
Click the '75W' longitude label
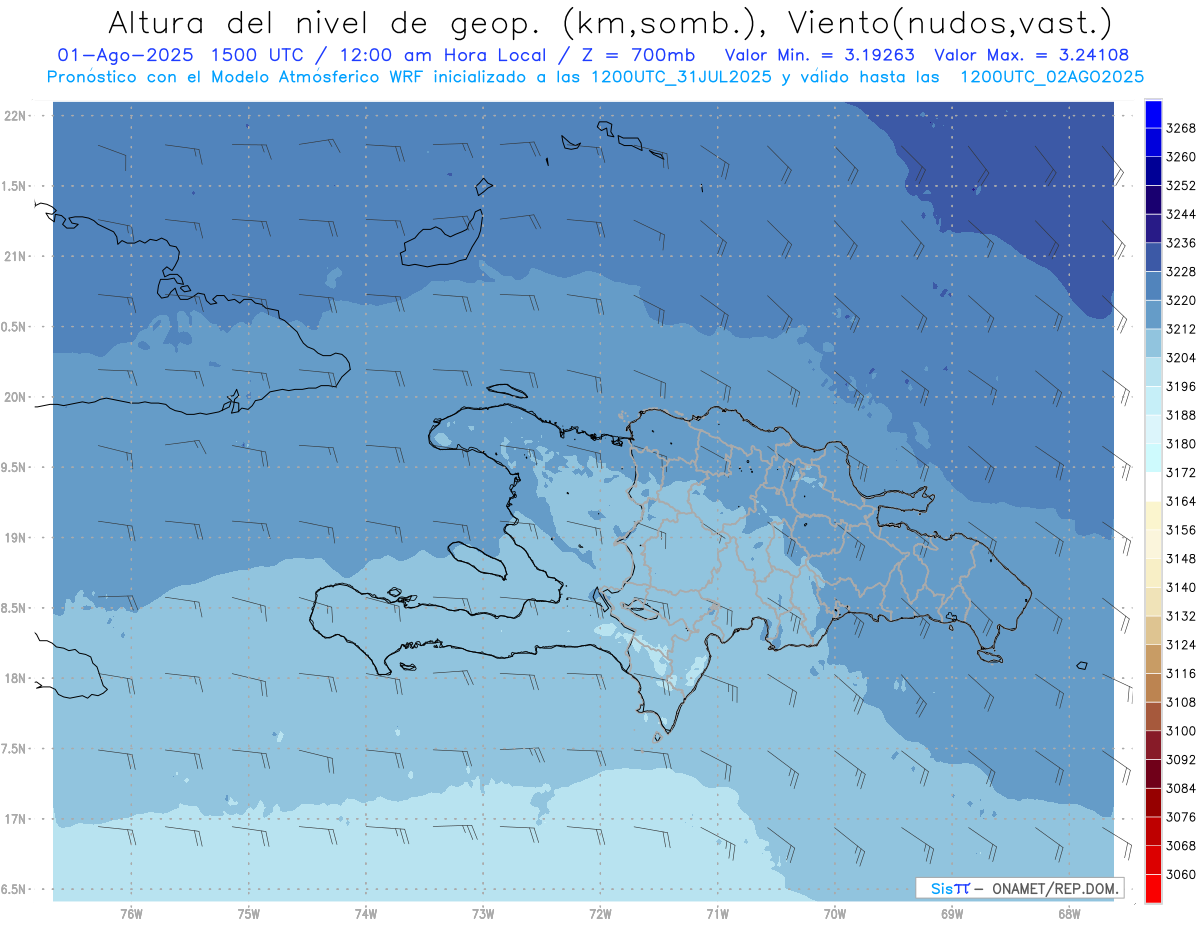(x=249, y=914)
